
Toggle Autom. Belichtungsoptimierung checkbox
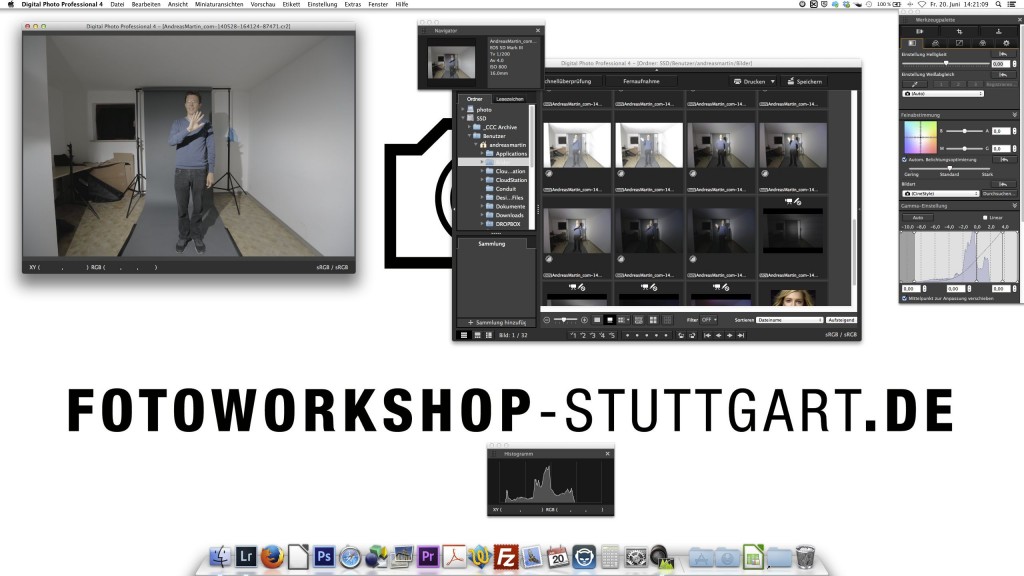(x=904, y=159)
